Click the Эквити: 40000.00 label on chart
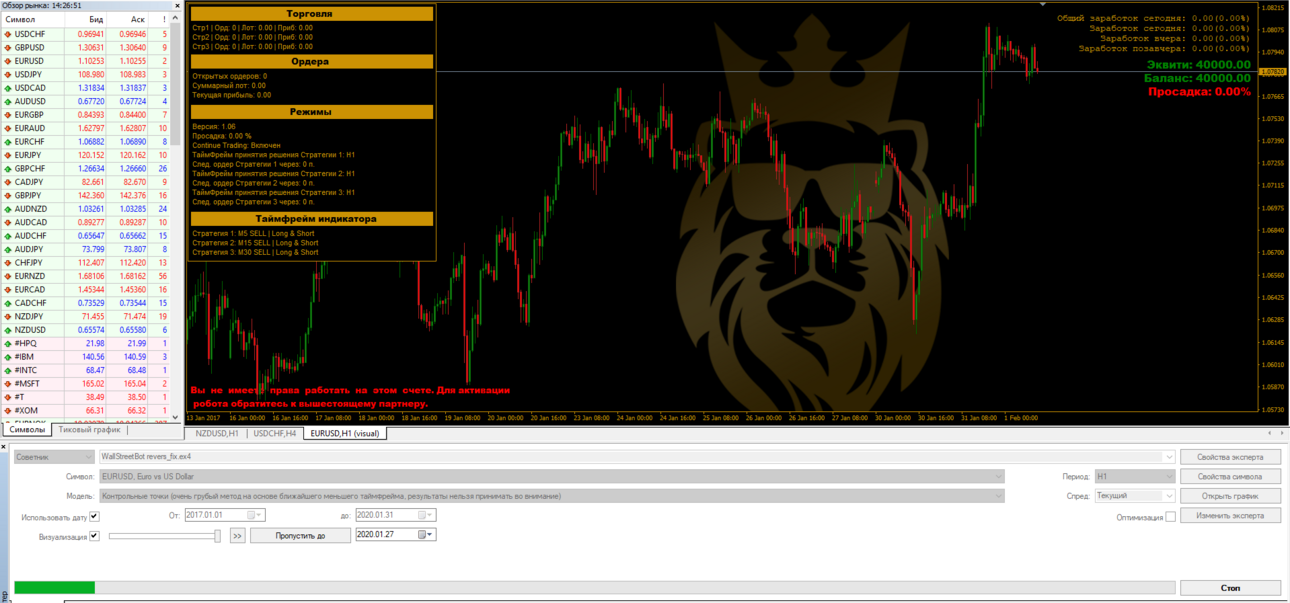The image size is (1290, 603). [x=1198, y=64]
